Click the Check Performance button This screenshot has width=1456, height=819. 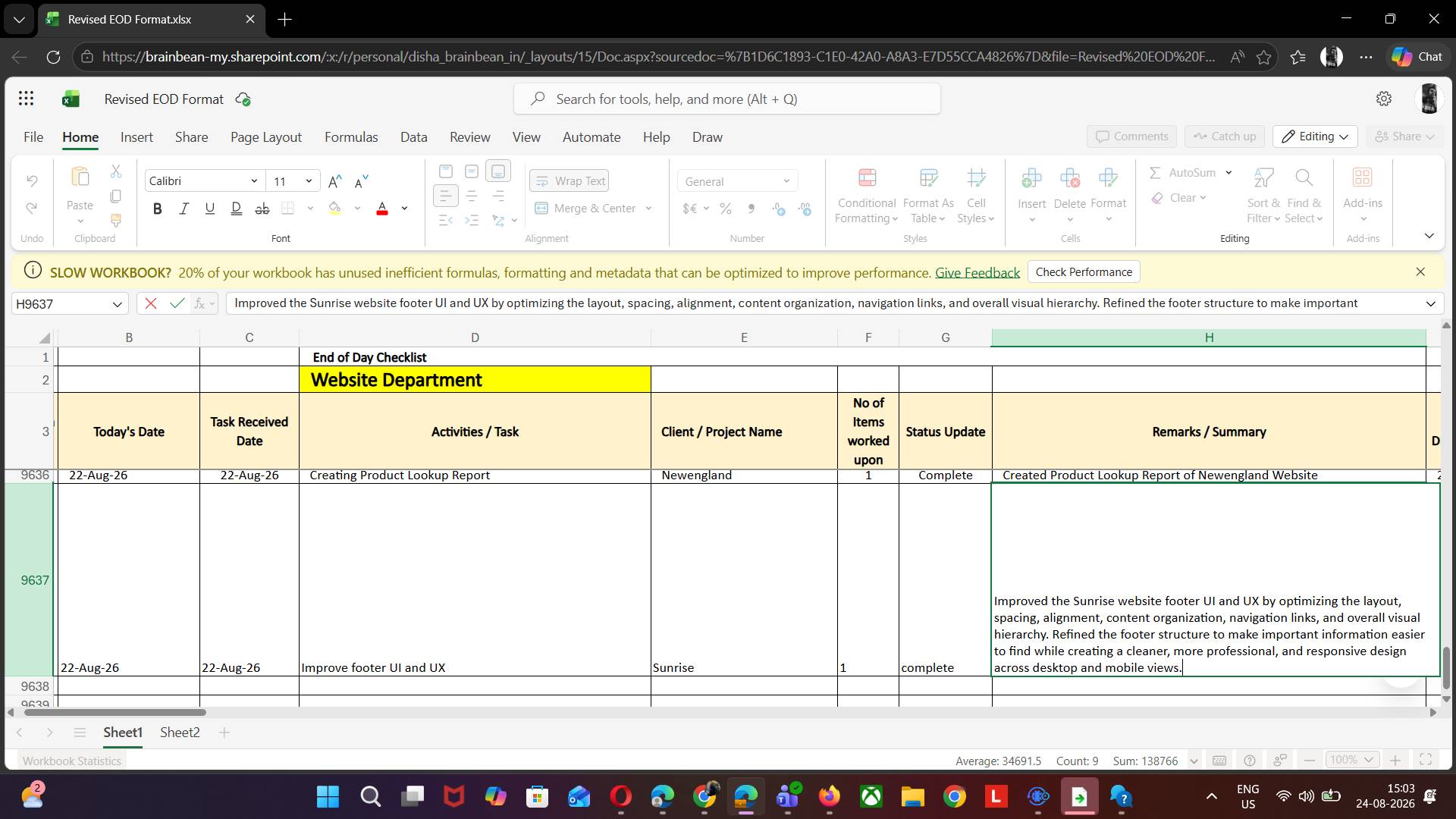[x=1084, y=272]
